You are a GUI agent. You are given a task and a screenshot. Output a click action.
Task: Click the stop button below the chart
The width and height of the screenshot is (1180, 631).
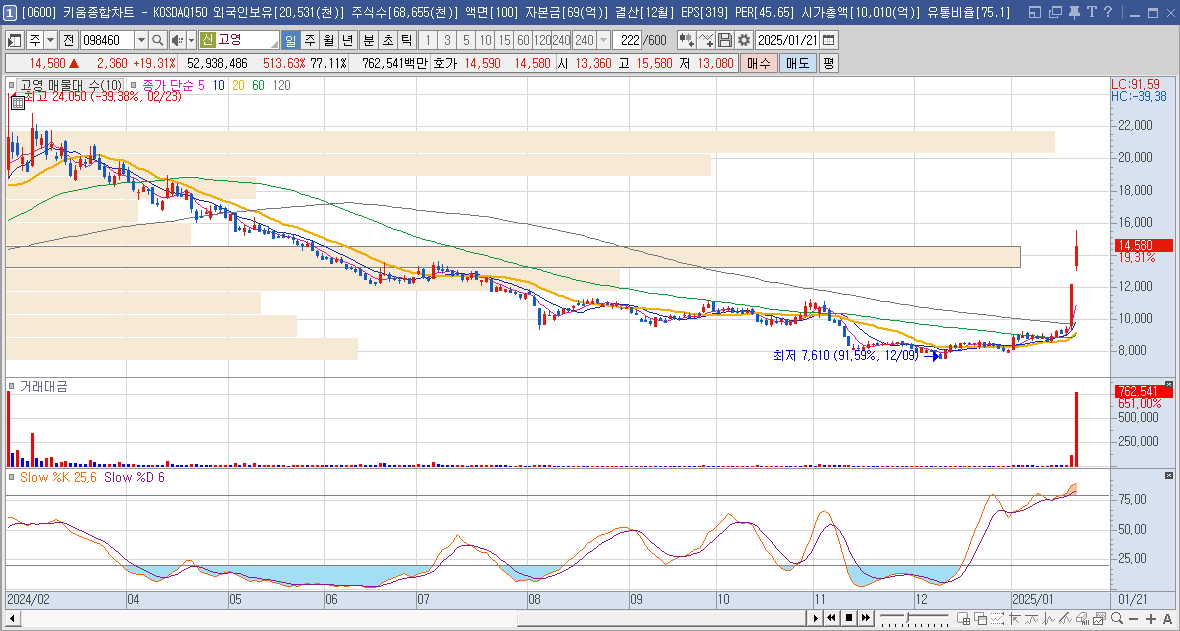click(849, 618)
